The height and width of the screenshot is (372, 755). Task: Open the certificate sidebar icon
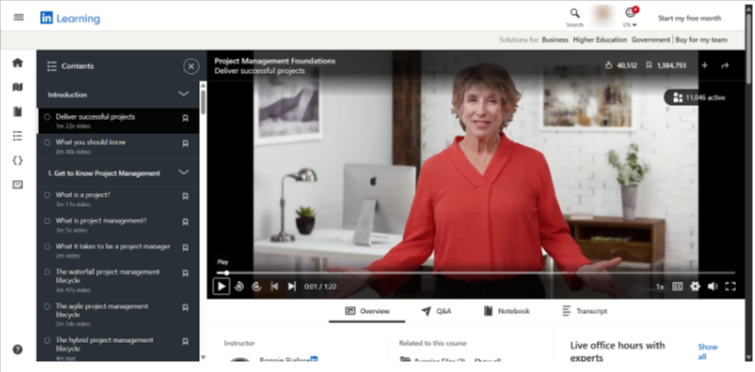[x=18, y=185]
